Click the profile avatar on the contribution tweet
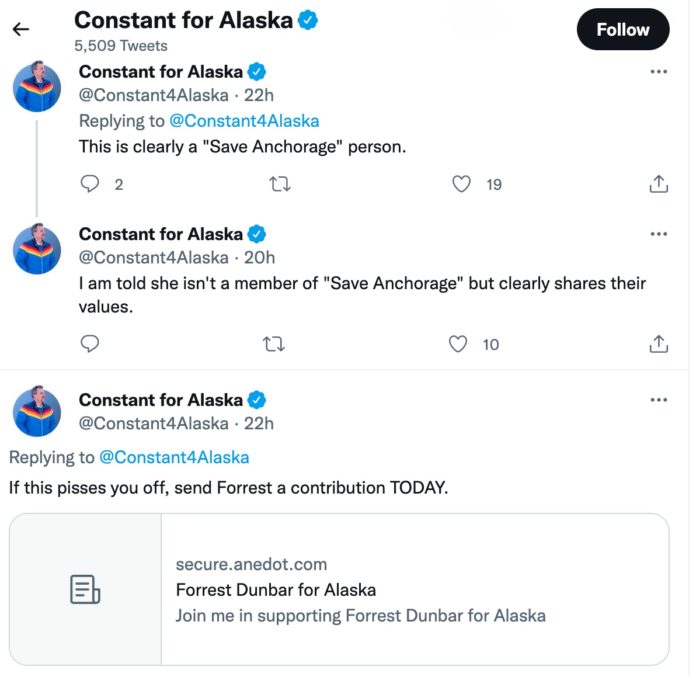 38,412
